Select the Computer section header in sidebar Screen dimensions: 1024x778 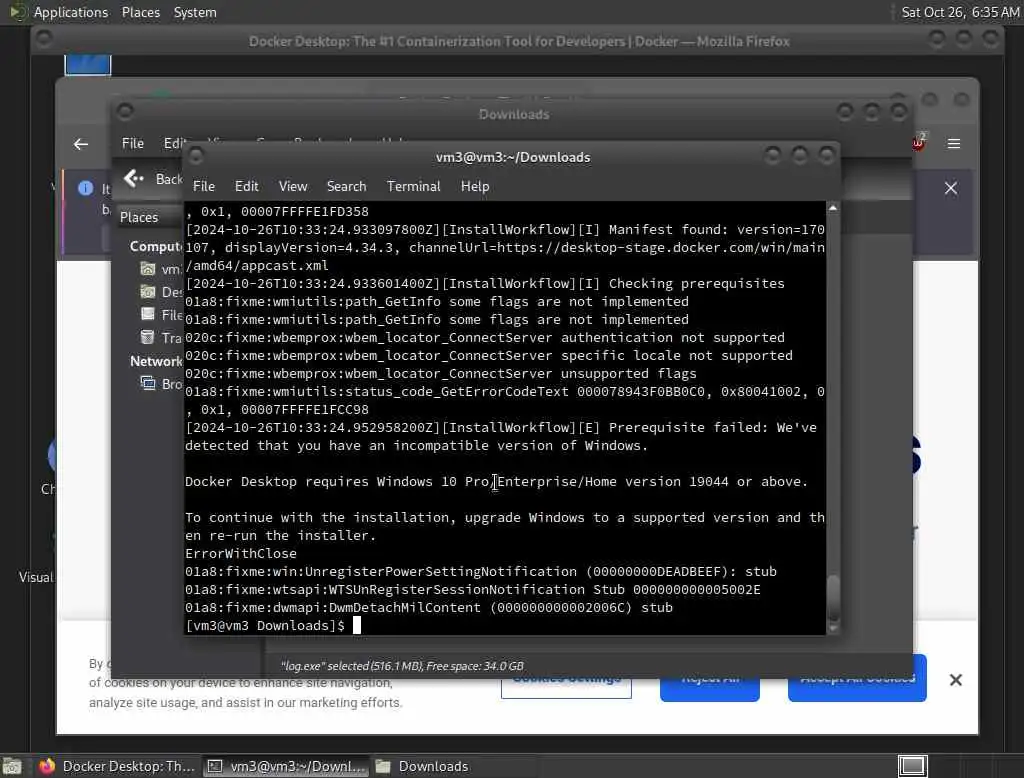155,246
